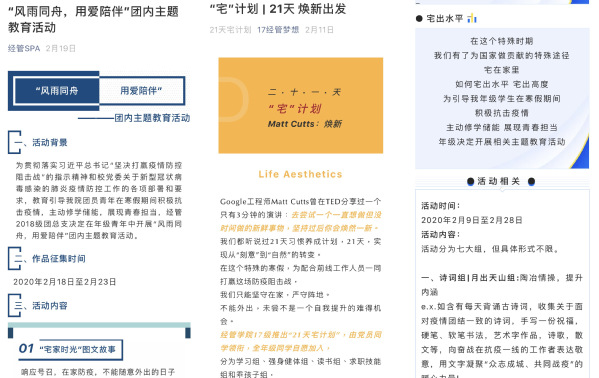The width and height of the screenshot is (599, 378).
Task: Open the 17经管梦想 account link
Action: click(278, 30)
